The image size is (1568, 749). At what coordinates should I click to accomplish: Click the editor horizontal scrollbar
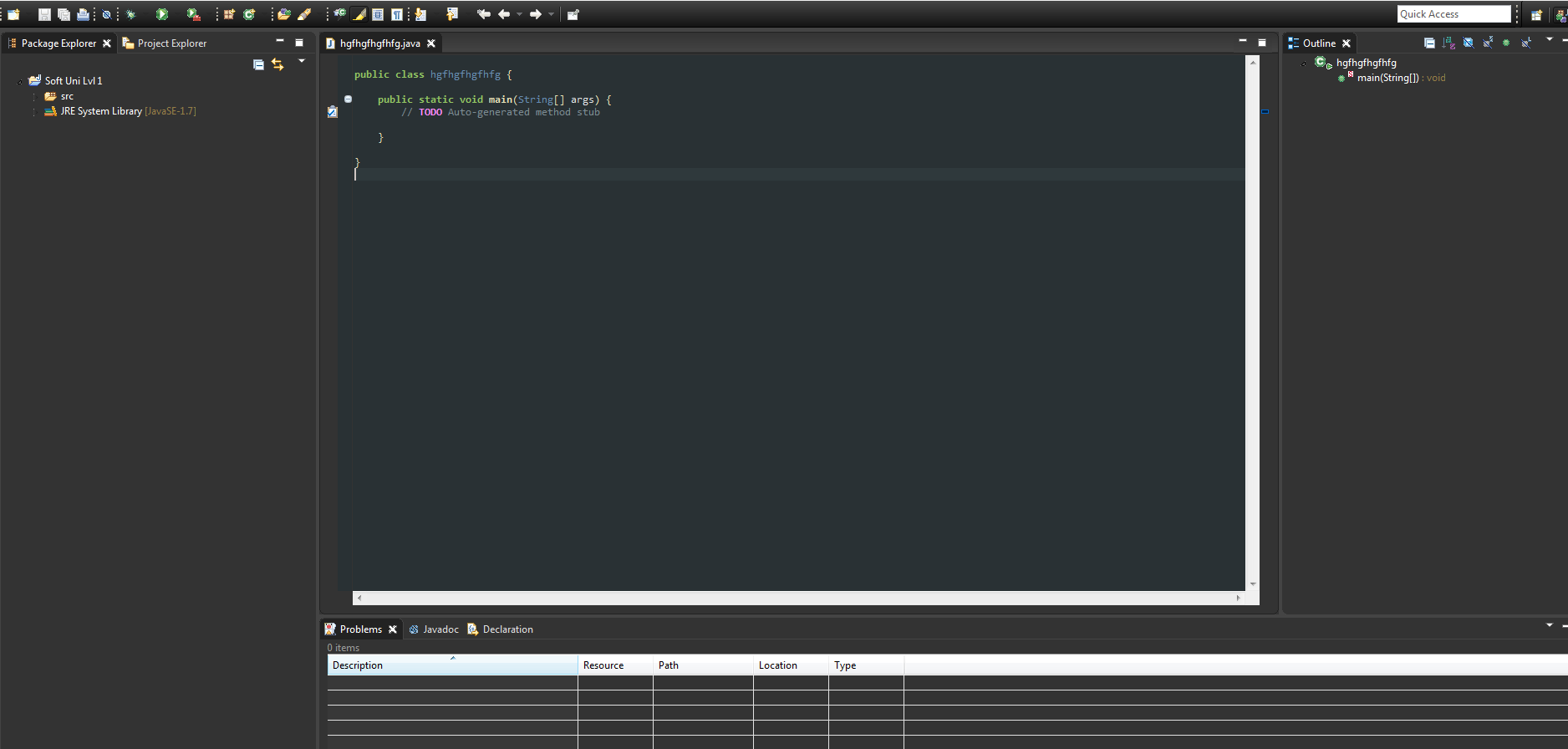799,598
